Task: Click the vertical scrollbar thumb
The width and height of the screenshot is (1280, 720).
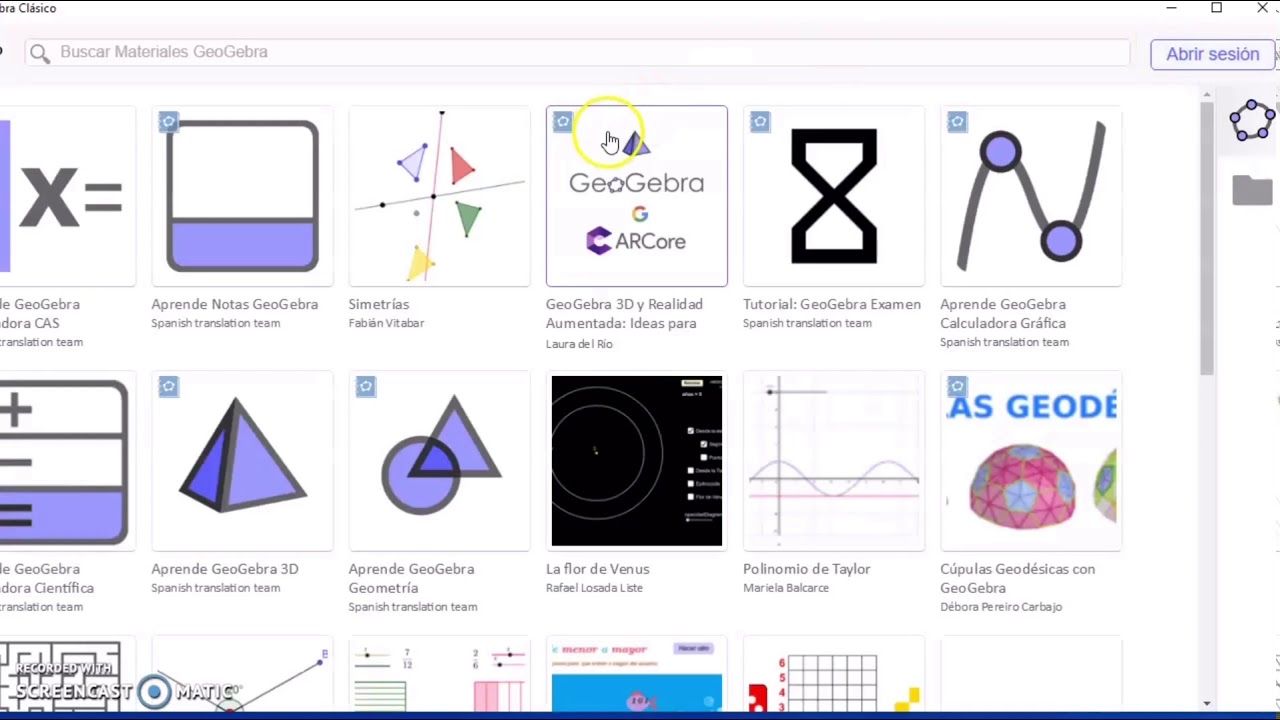Action: [1207, 238]
